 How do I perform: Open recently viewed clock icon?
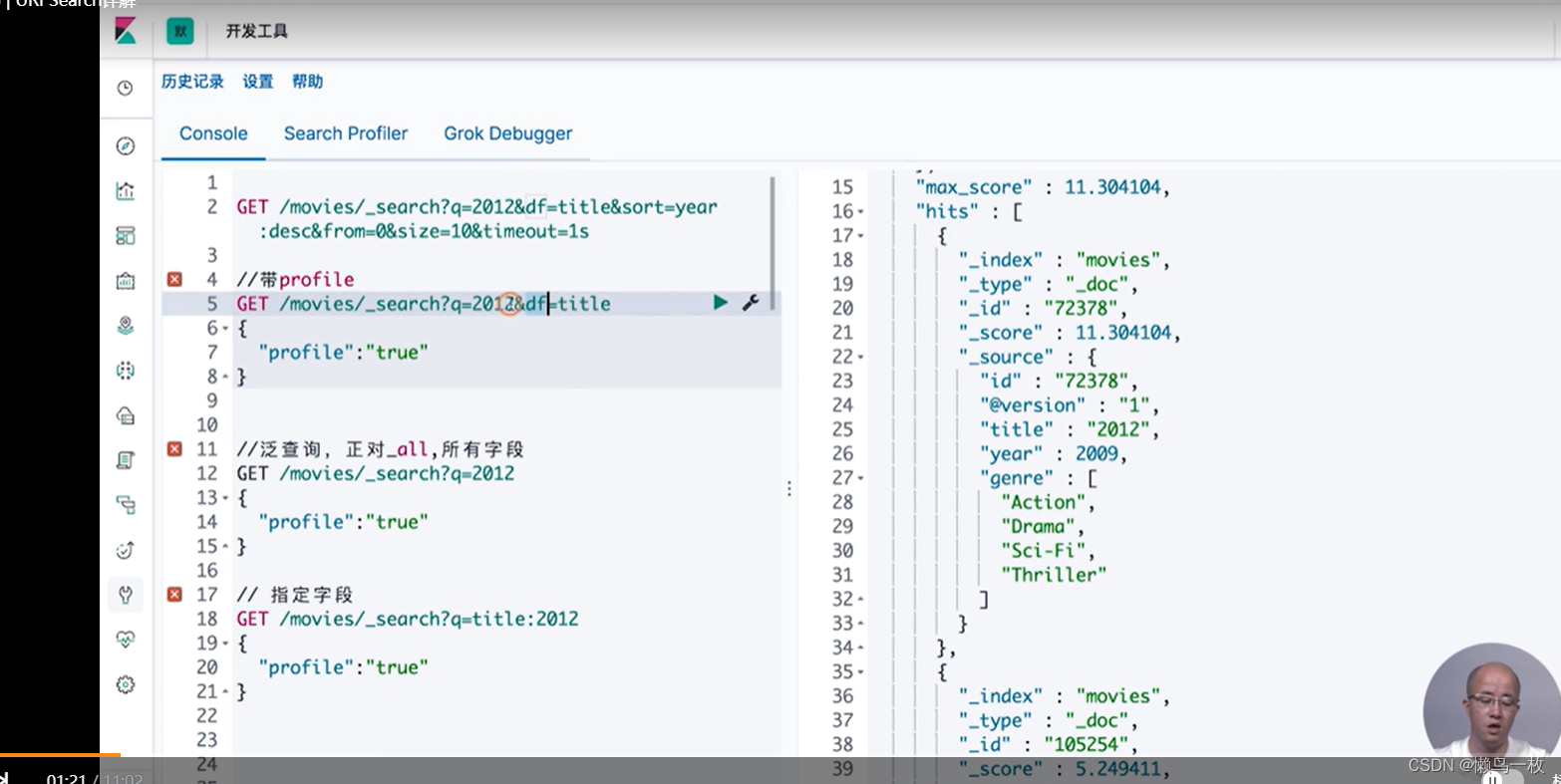click(x=126, y=89)
